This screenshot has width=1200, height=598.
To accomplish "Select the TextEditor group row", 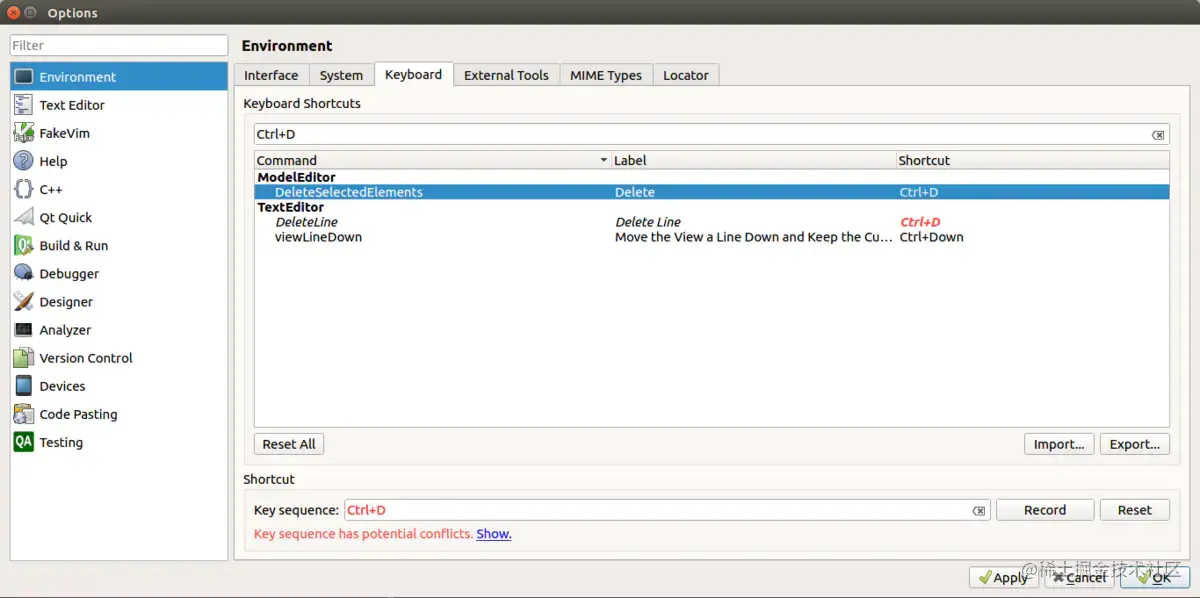I will click(x=711, y=207).
